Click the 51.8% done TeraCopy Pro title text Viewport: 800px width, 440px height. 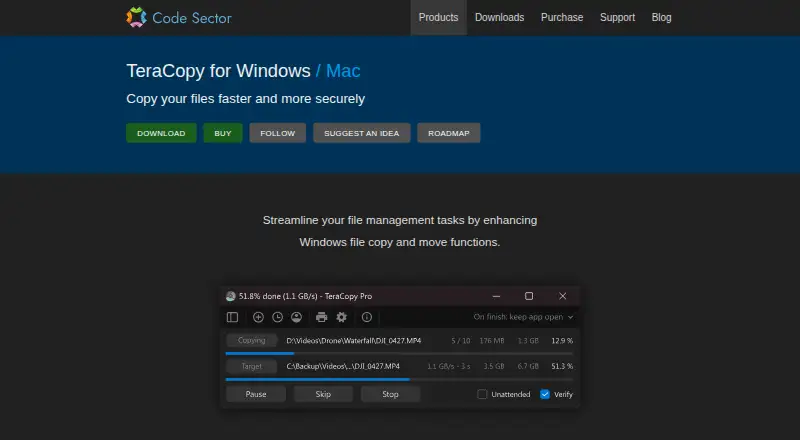(x=305, y=296)
